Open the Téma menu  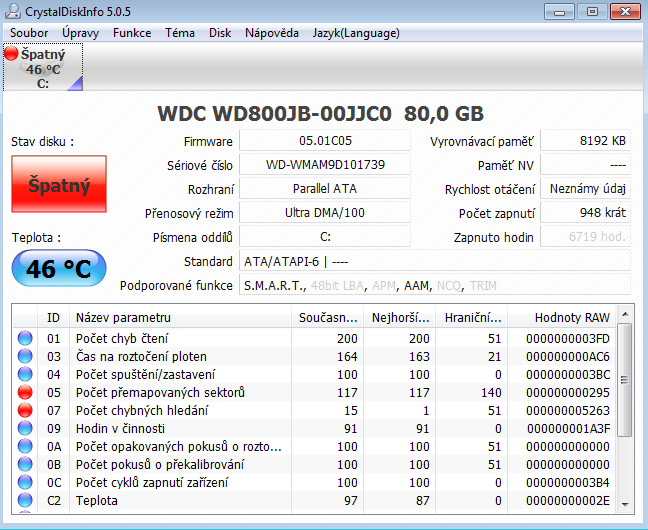coord(180,33)
